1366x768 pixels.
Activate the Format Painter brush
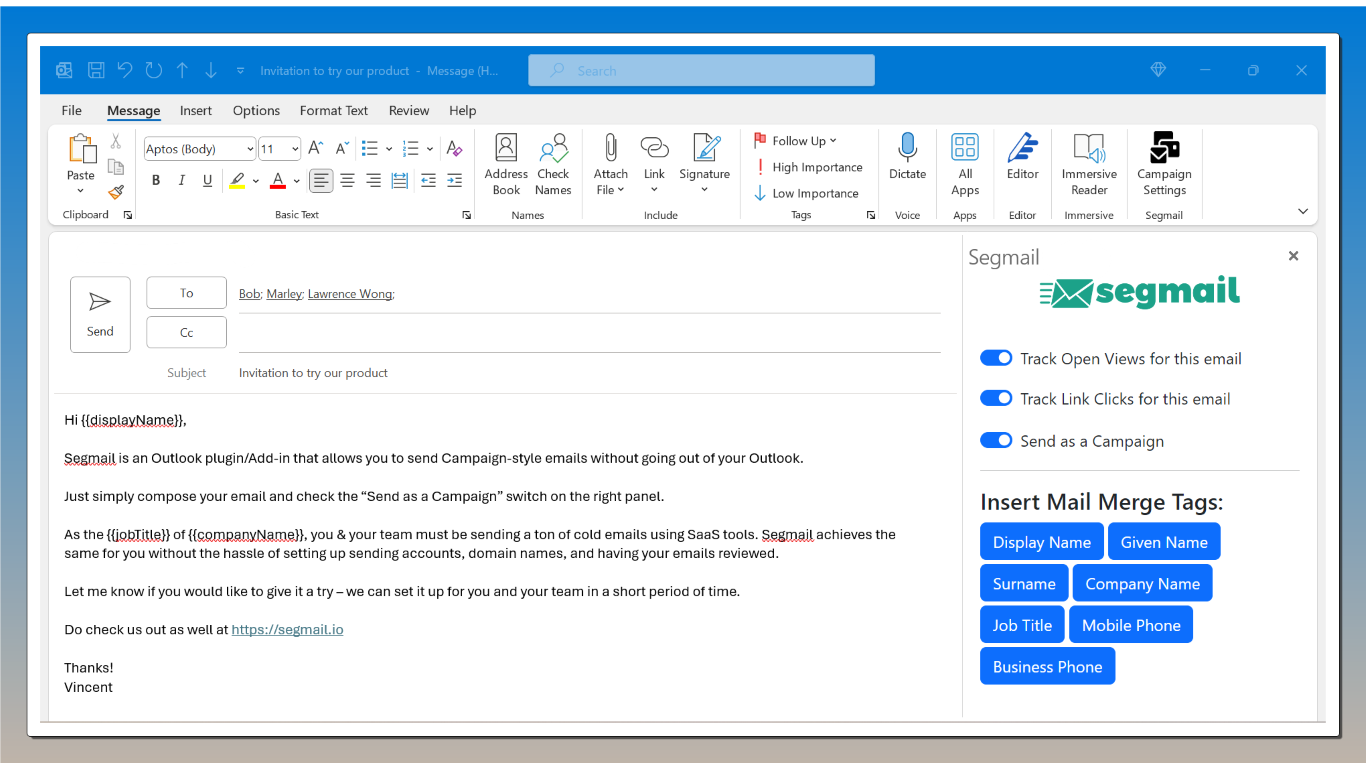(116, 192)
